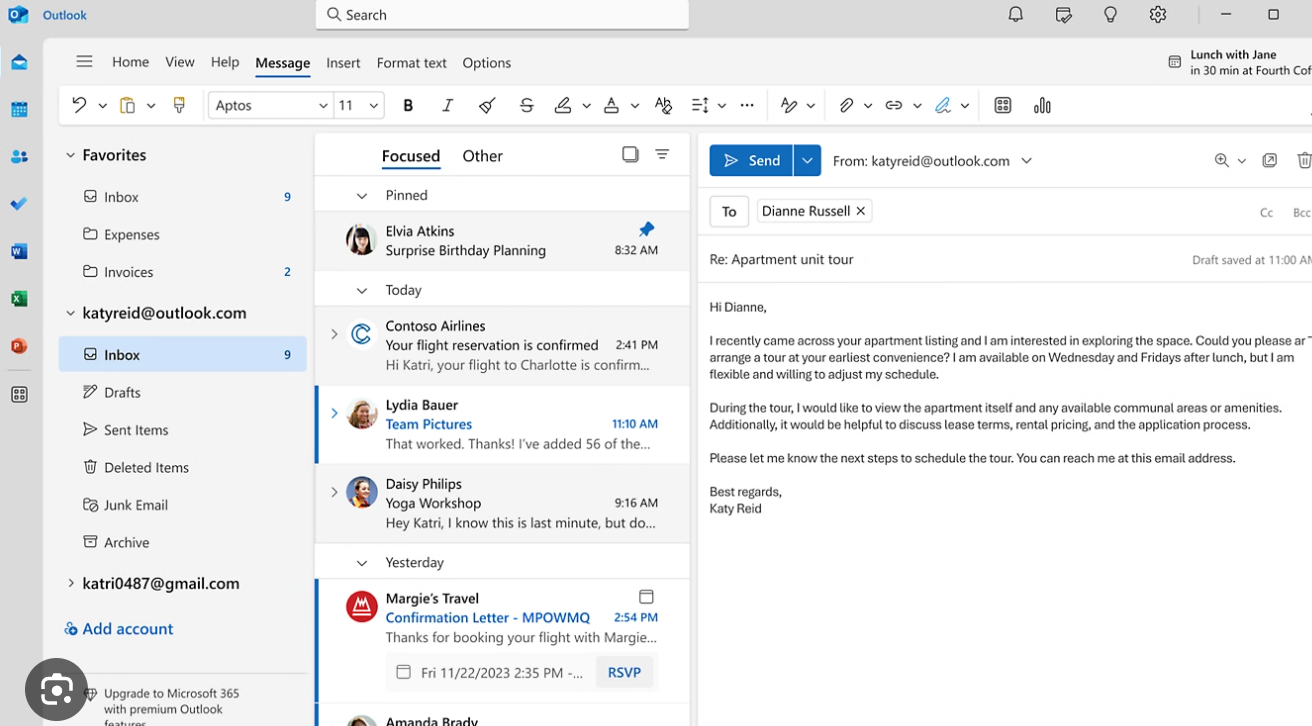
Task: Pop out the draft into new window
Action: [x=1269, y=160]
